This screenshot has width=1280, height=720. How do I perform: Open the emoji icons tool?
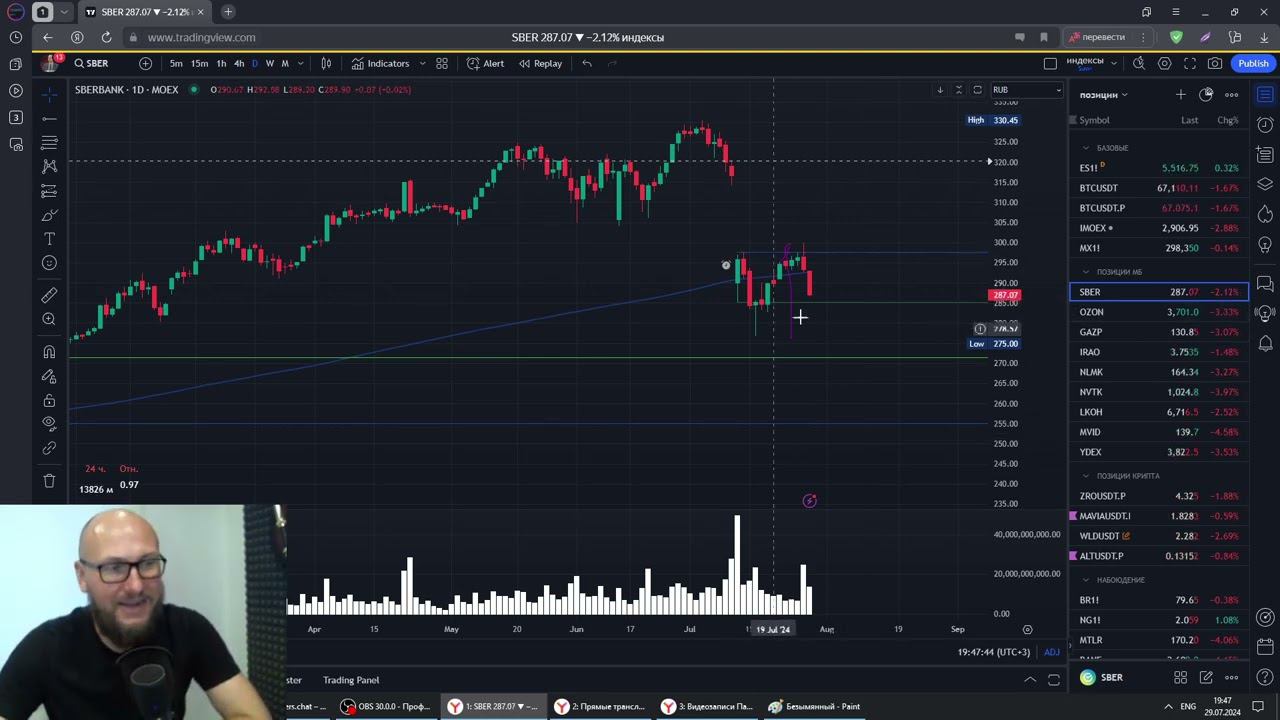click(x=49, y=263)
